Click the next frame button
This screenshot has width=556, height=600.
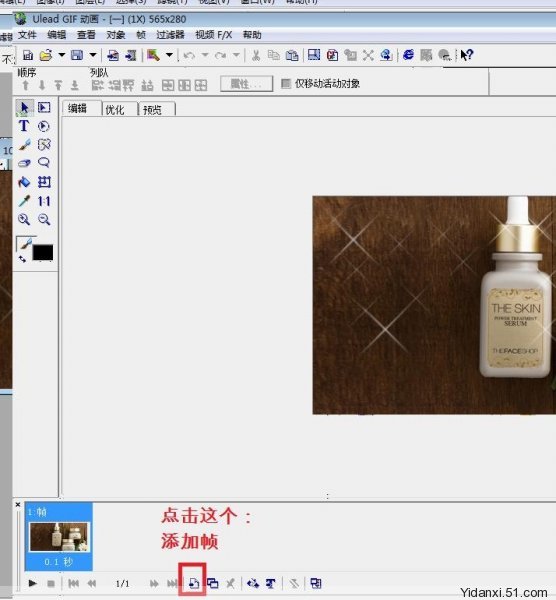pos(154,584)
